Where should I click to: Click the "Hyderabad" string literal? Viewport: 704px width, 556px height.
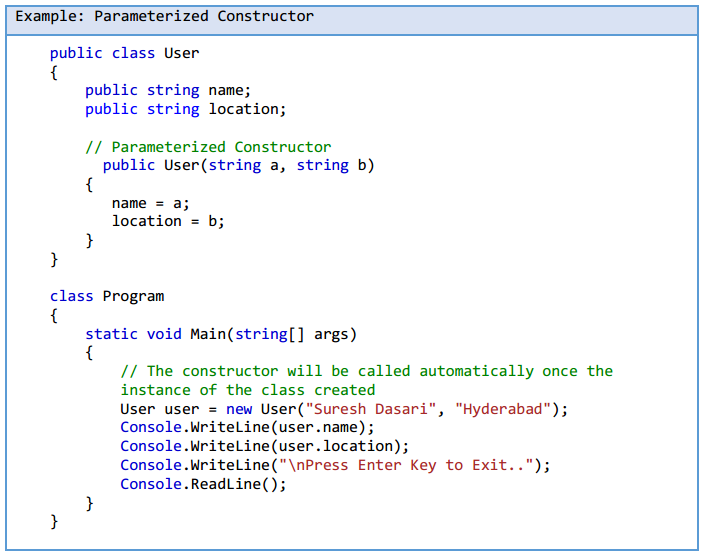[x=503, y=409]
